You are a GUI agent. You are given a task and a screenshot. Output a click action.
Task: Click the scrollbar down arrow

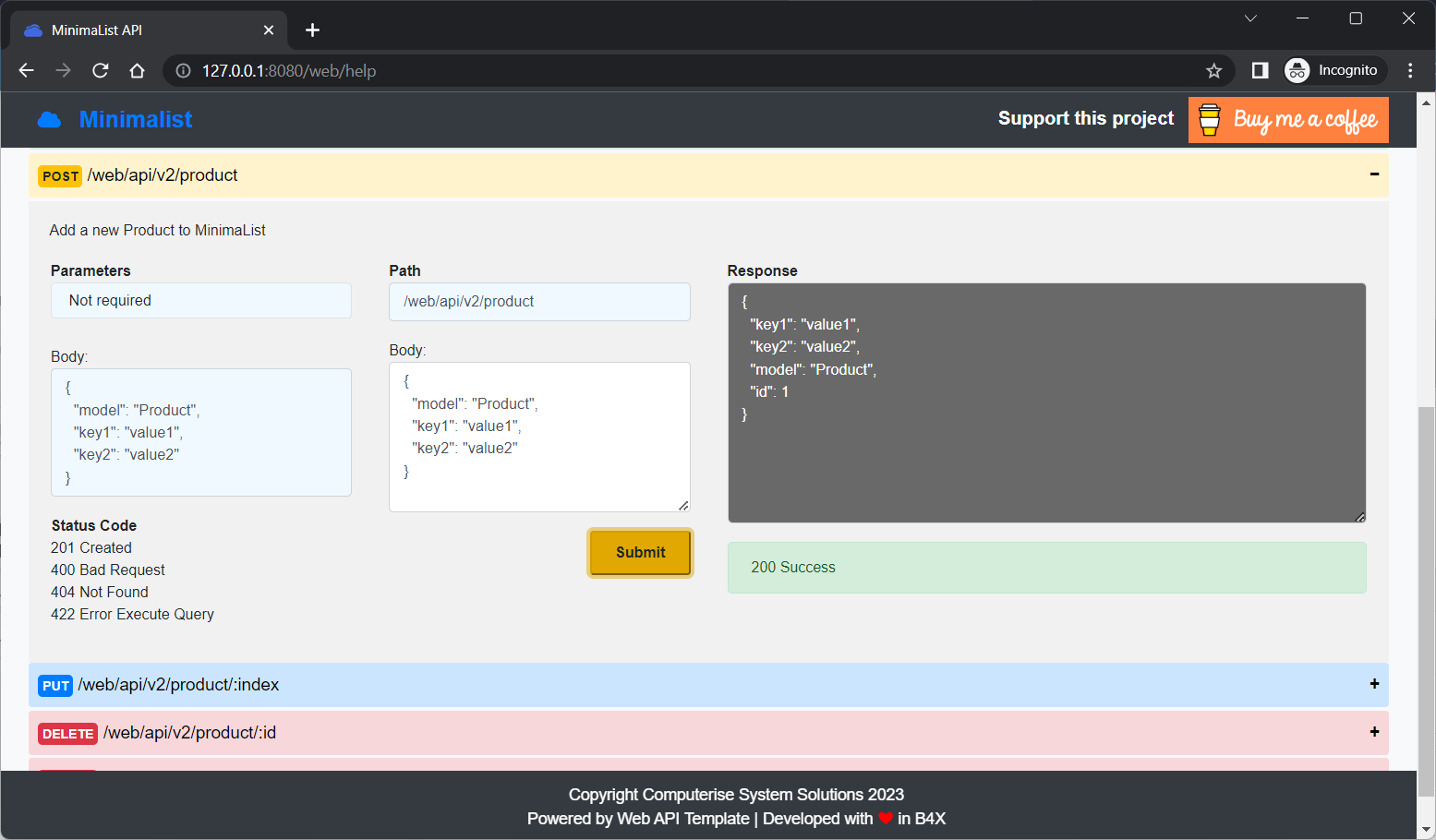[1427, 830]
